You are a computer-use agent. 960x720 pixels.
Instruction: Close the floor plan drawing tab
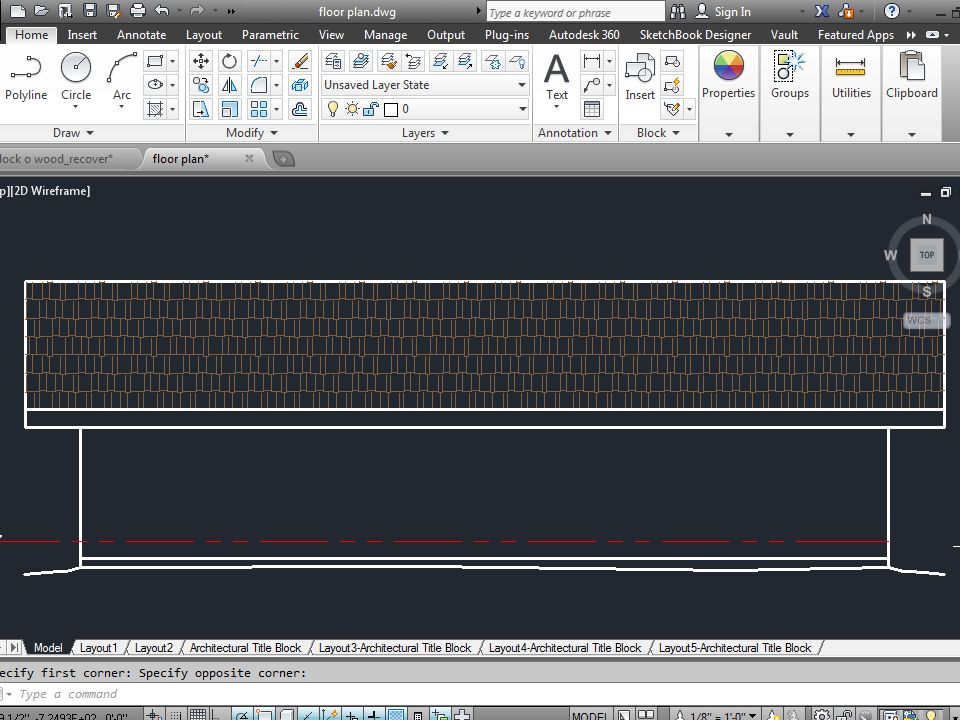249,159
